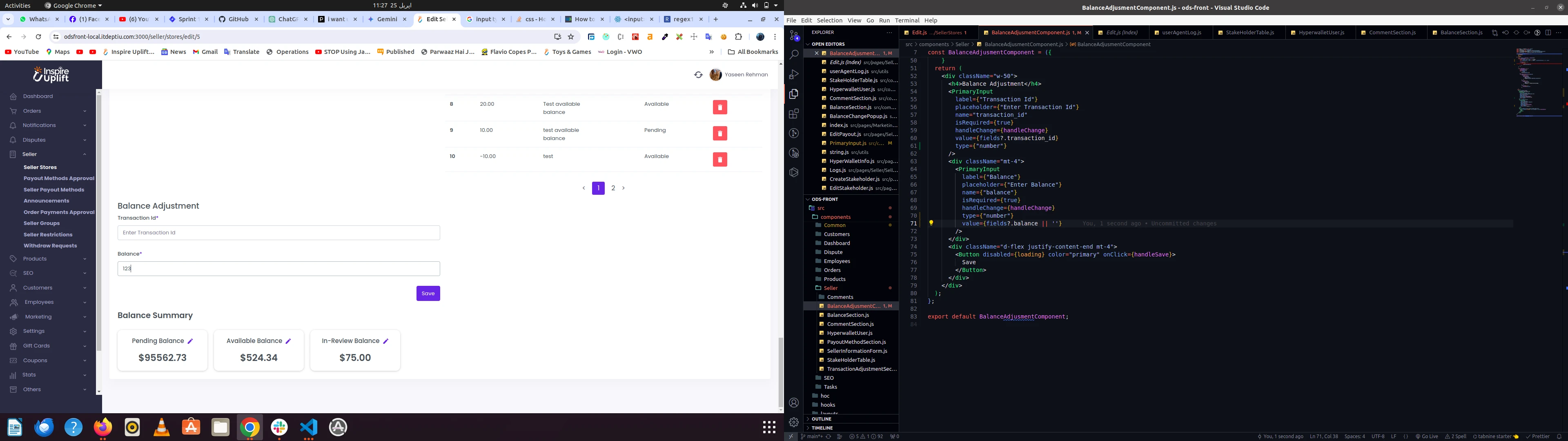Click the delete icon for transaction row 9
1568x441 pixels.
point(719,134)
